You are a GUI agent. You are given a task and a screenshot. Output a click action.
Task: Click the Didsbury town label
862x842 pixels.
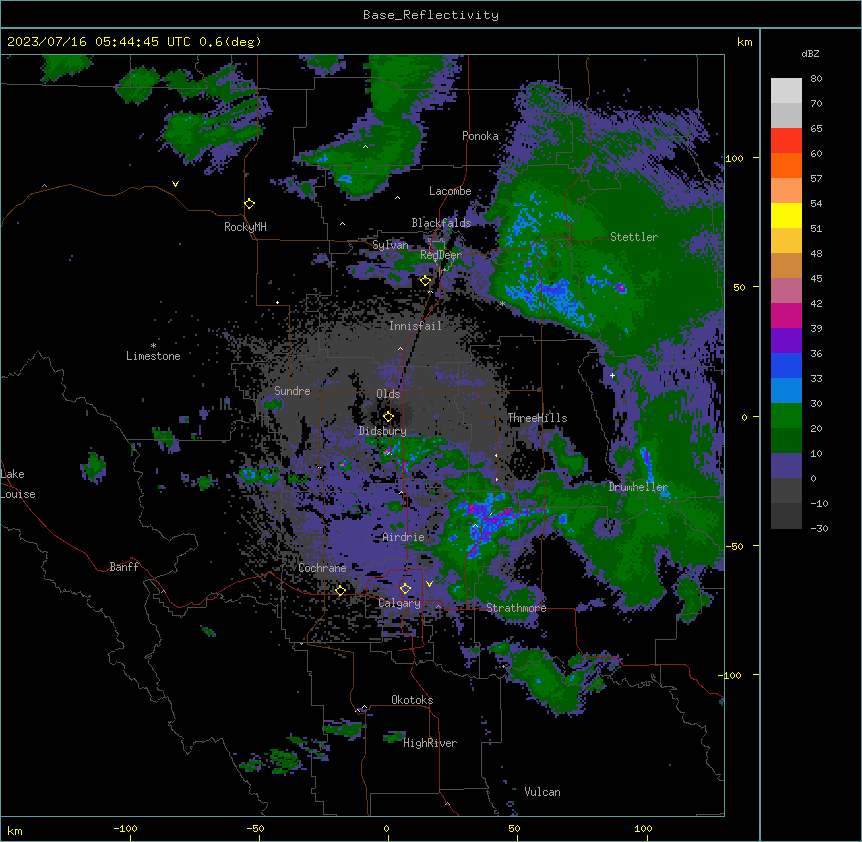(x=383, y=431)
